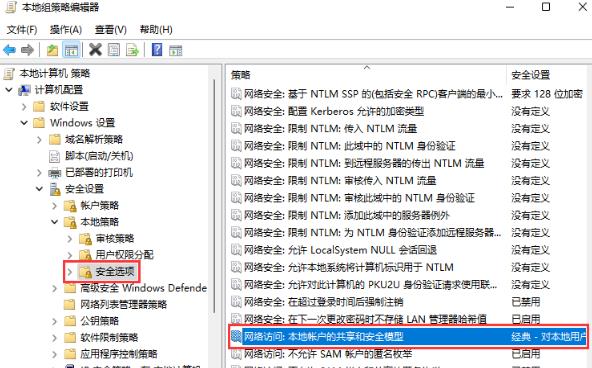The height and width of the screenshot is (368, 592).
Task: Open Properties from the toolbar icon
Action: pos(114,50)
